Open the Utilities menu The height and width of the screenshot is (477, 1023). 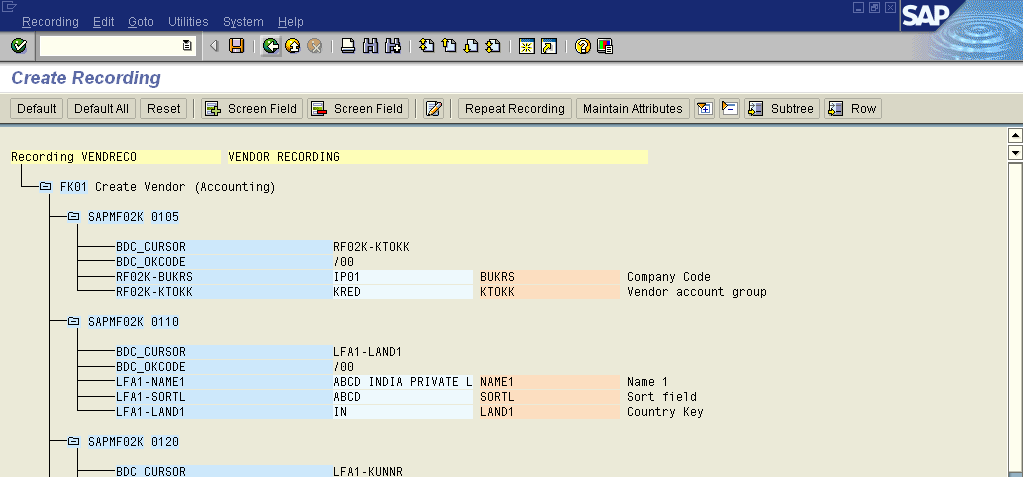[188, 21]
